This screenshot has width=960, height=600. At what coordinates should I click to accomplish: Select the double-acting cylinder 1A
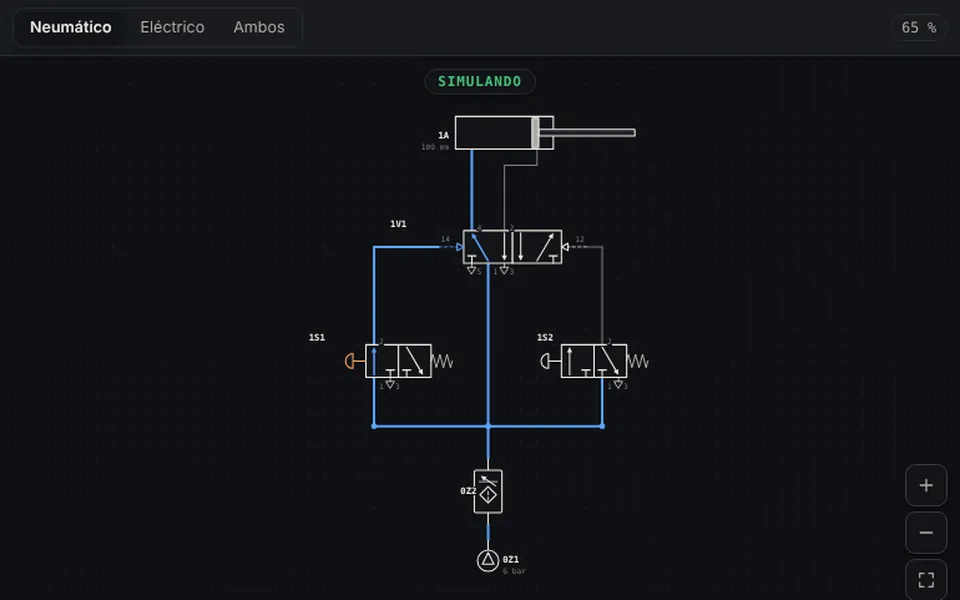504,132
